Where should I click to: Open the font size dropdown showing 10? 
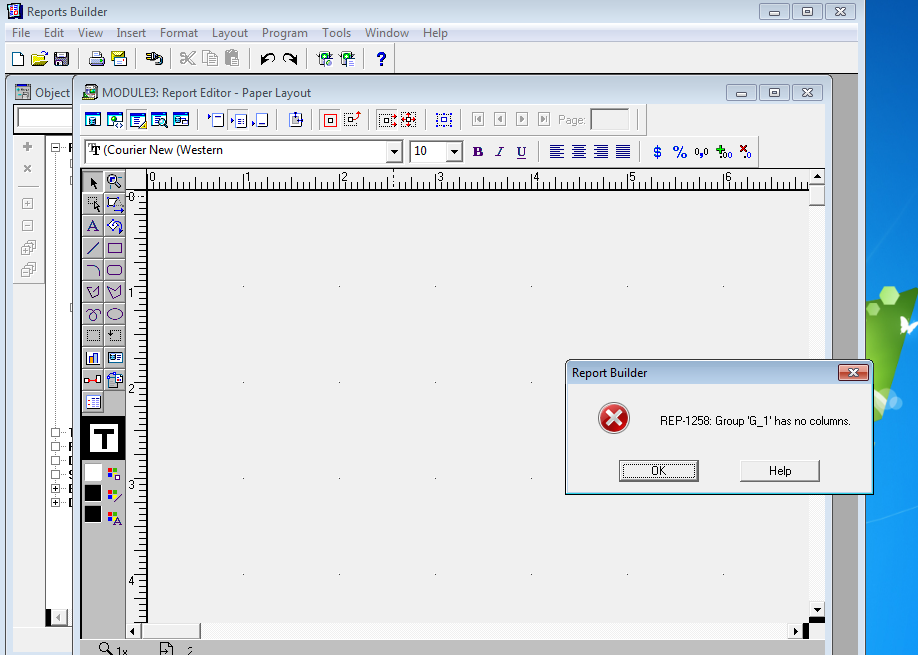click(x=453, y=152)
